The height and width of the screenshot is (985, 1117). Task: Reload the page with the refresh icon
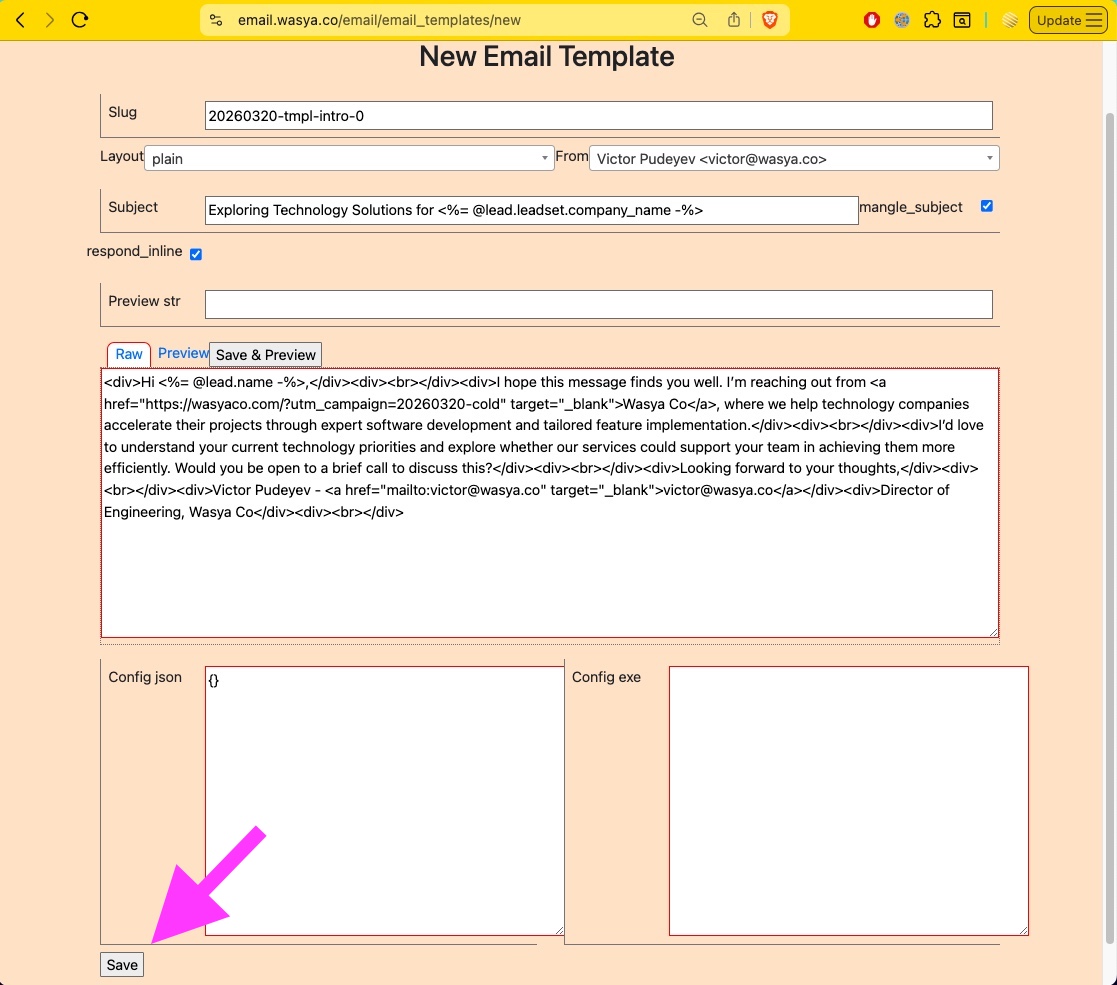(x=80, y=20)
